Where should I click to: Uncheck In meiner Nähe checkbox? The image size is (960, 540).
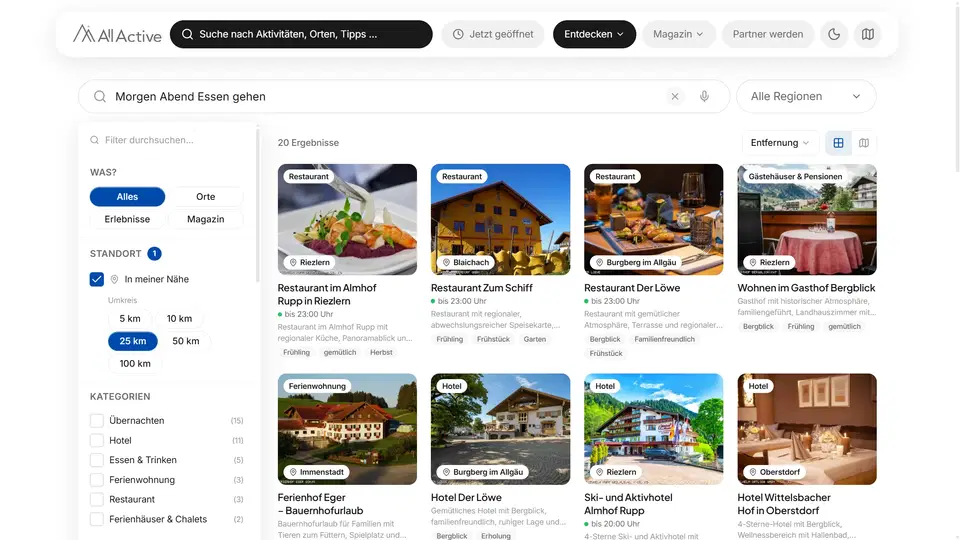coord(97,279)
